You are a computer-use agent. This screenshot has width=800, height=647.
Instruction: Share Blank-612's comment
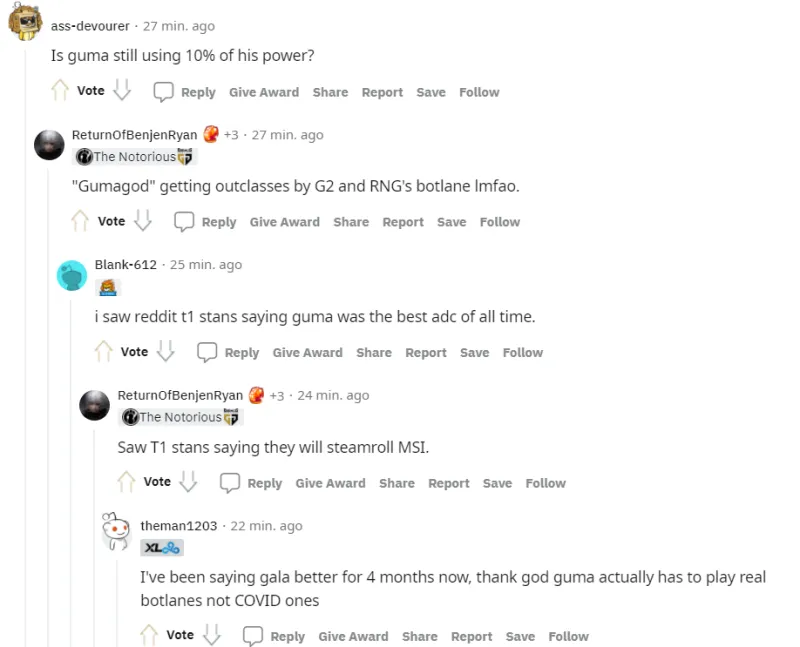(x=374, y=353)
